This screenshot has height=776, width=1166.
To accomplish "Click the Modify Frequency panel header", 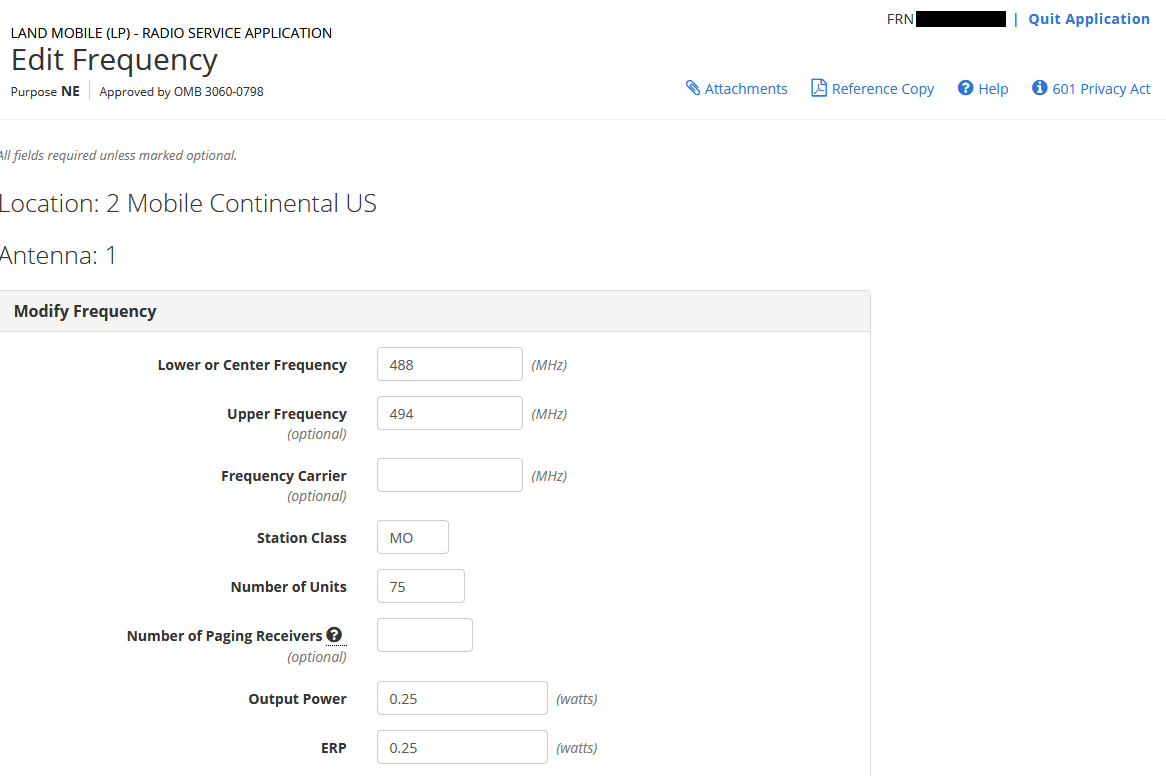I will pyautogui.click(x=85, y=311).
